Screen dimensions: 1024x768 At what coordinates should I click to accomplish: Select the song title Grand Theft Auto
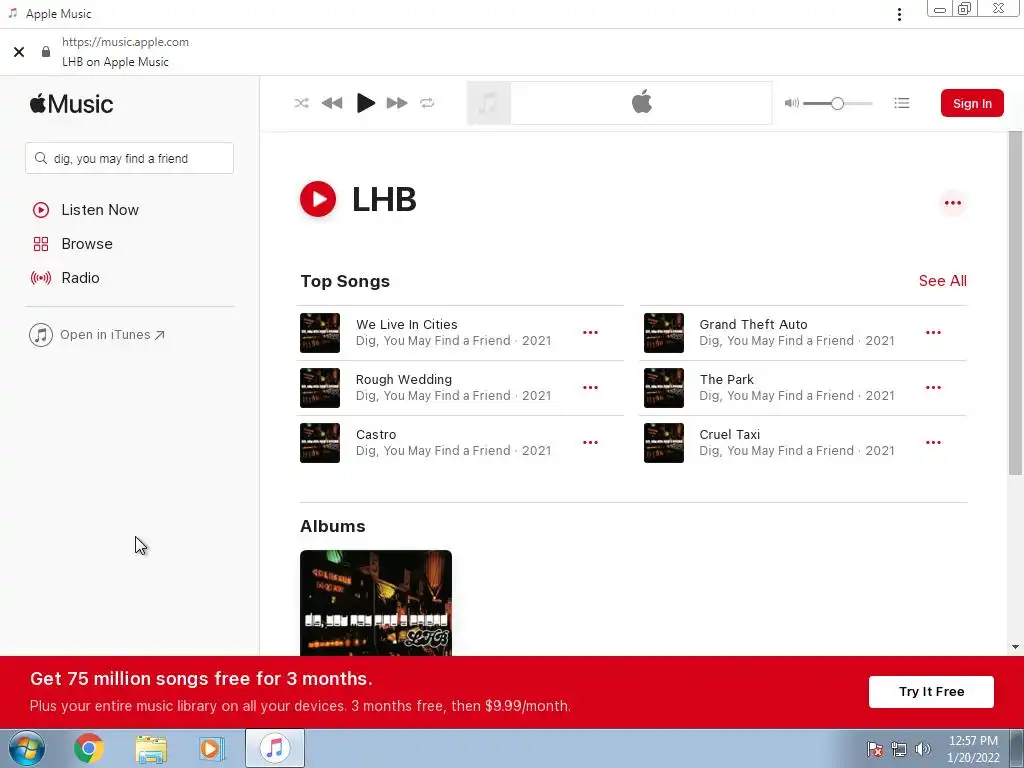753,325
